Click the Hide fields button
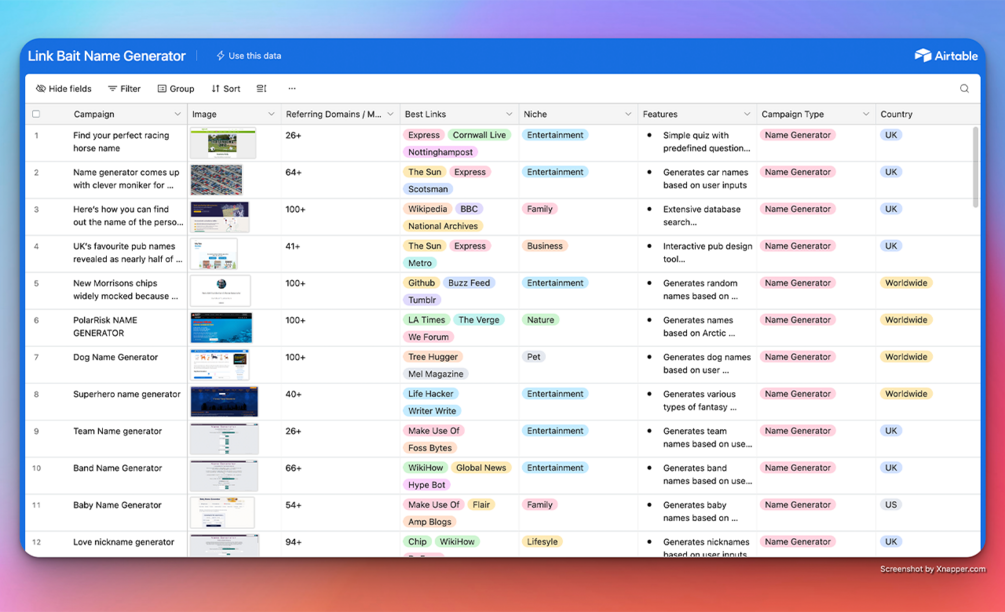This screenshot has width=1005, height=612. (63, 88)
